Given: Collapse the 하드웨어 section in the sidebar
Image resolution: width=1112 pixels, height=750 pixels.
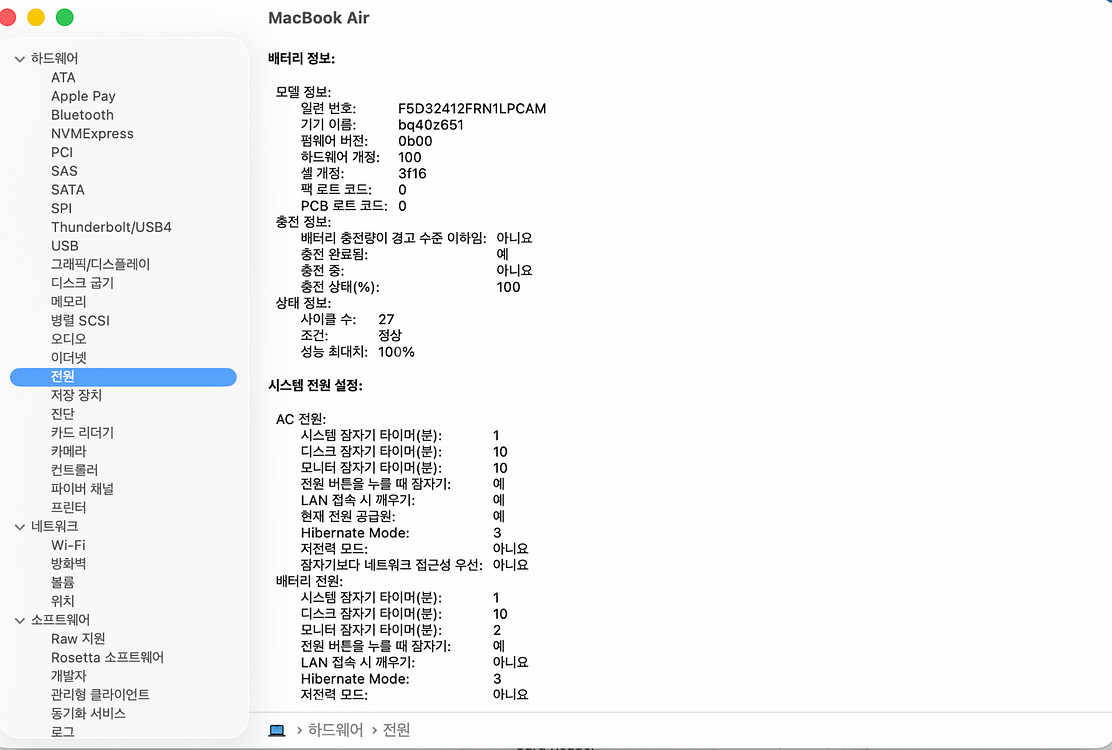Looking at the screenshot, I should tap(20, 58).
